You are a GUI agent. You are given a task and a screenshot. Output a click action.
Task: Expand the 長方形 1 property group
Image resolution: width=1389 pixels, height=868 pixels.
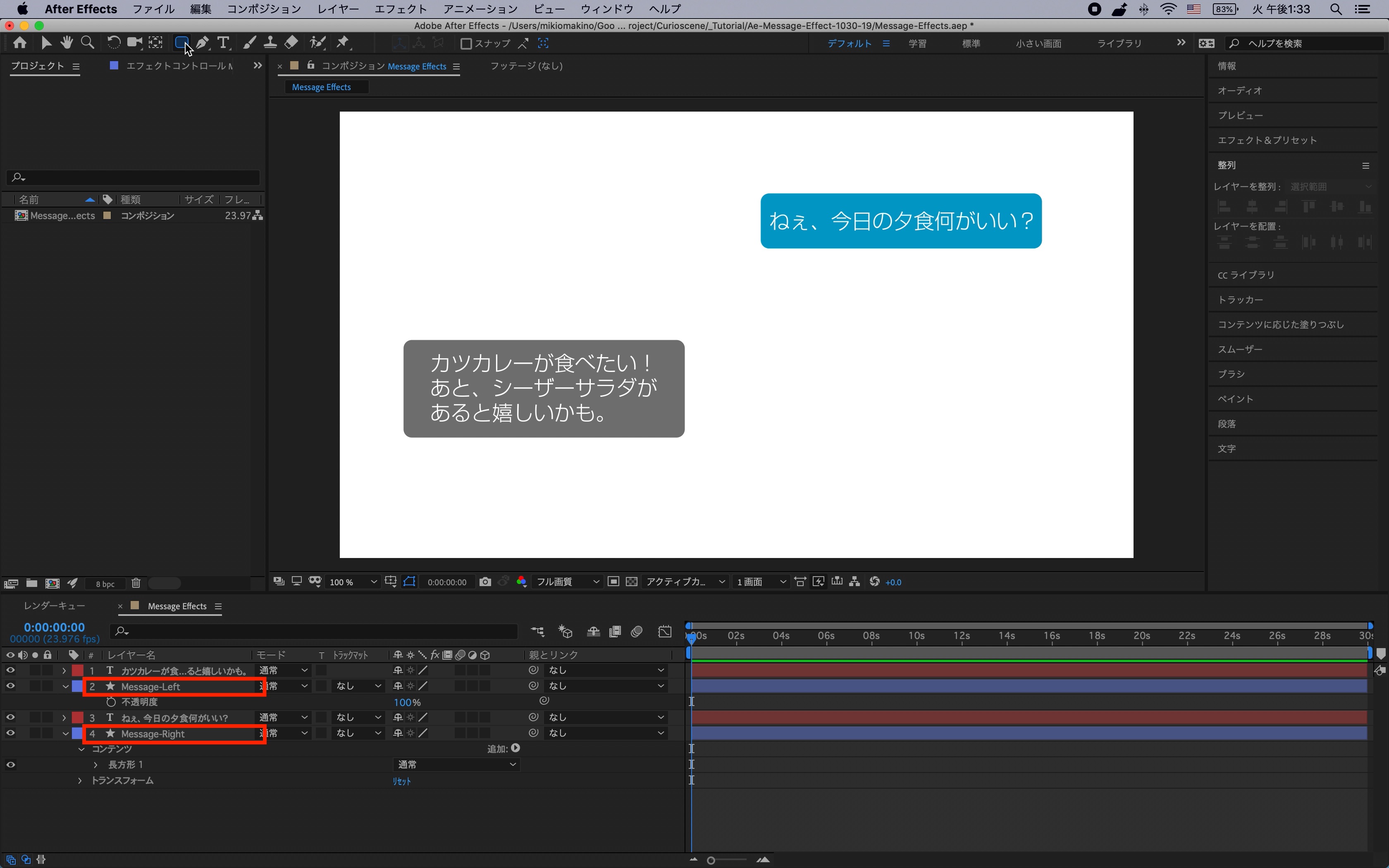(96, 765)
